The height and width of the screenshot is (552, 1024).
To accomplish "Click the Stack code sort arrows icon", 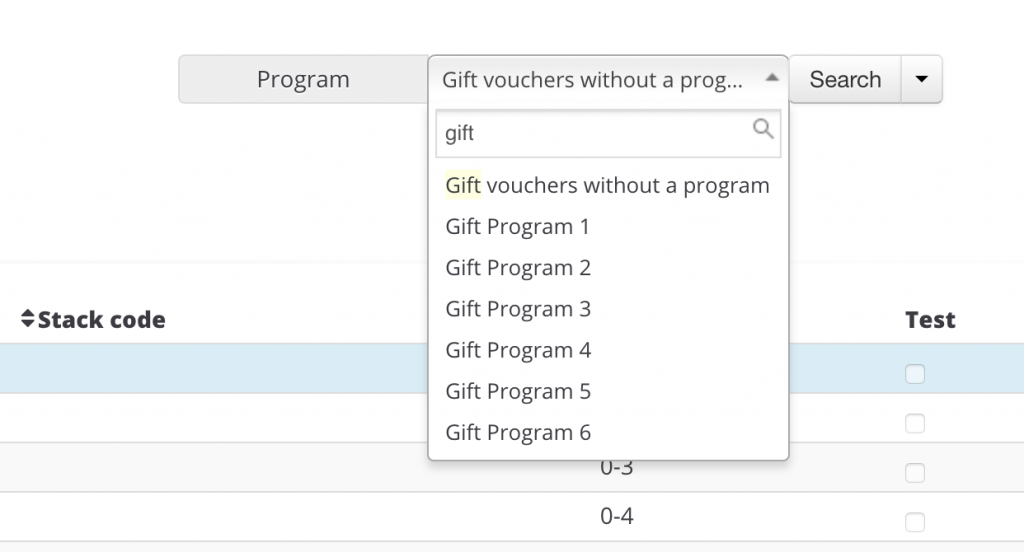I will pyautogui.click(x=27, y=320).
